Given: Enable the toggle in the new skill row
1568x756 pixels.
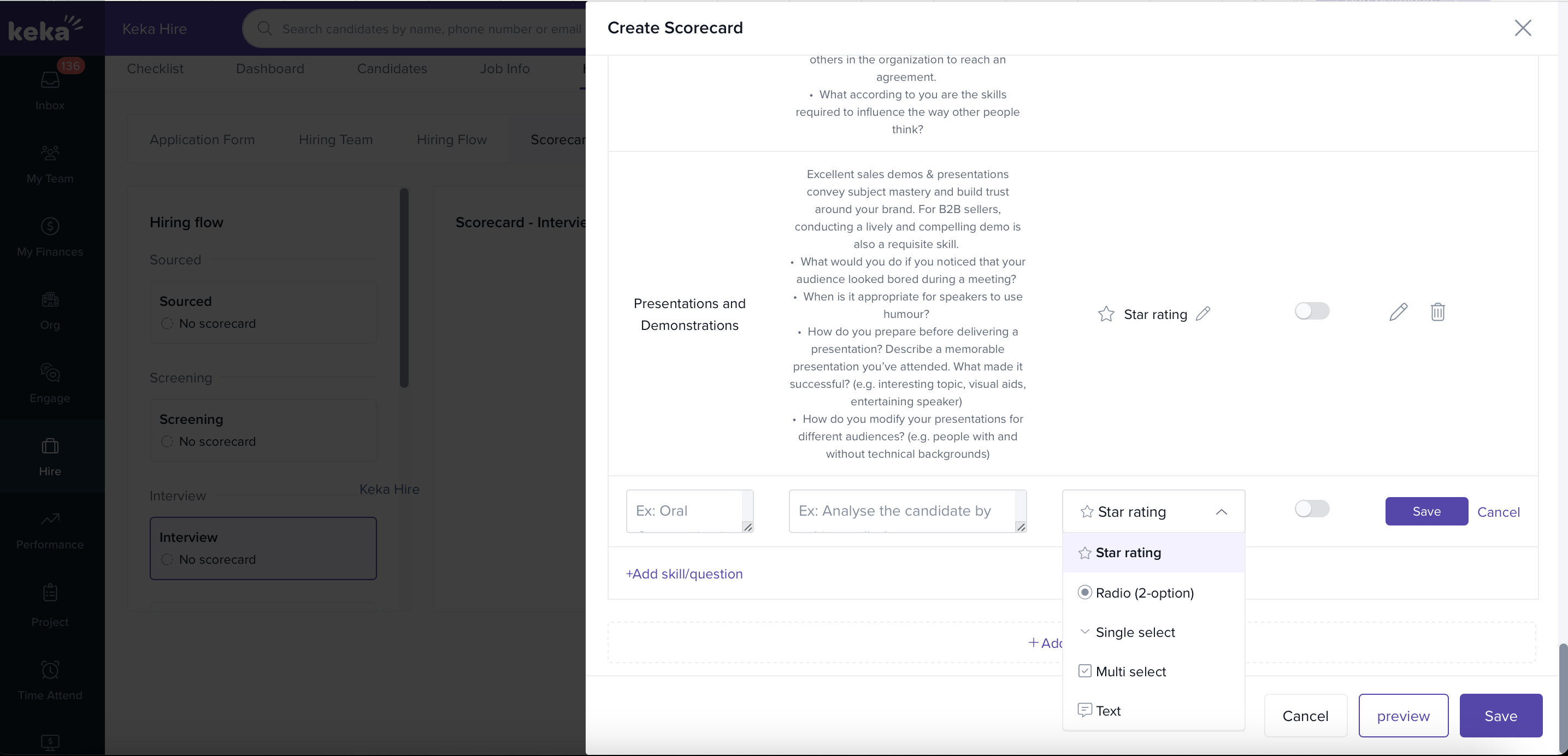Looking at the screenshot, I should [x=1312, y=509].
